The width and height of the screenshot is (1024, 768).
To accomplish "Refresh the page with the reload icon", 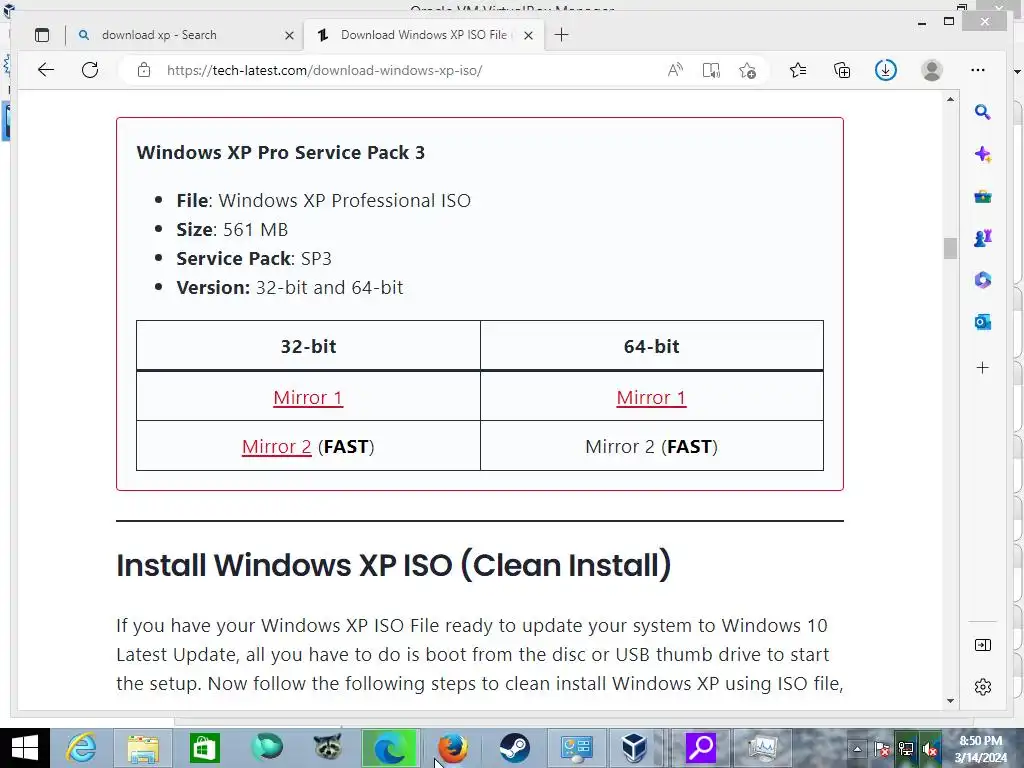I will point(90,70).
